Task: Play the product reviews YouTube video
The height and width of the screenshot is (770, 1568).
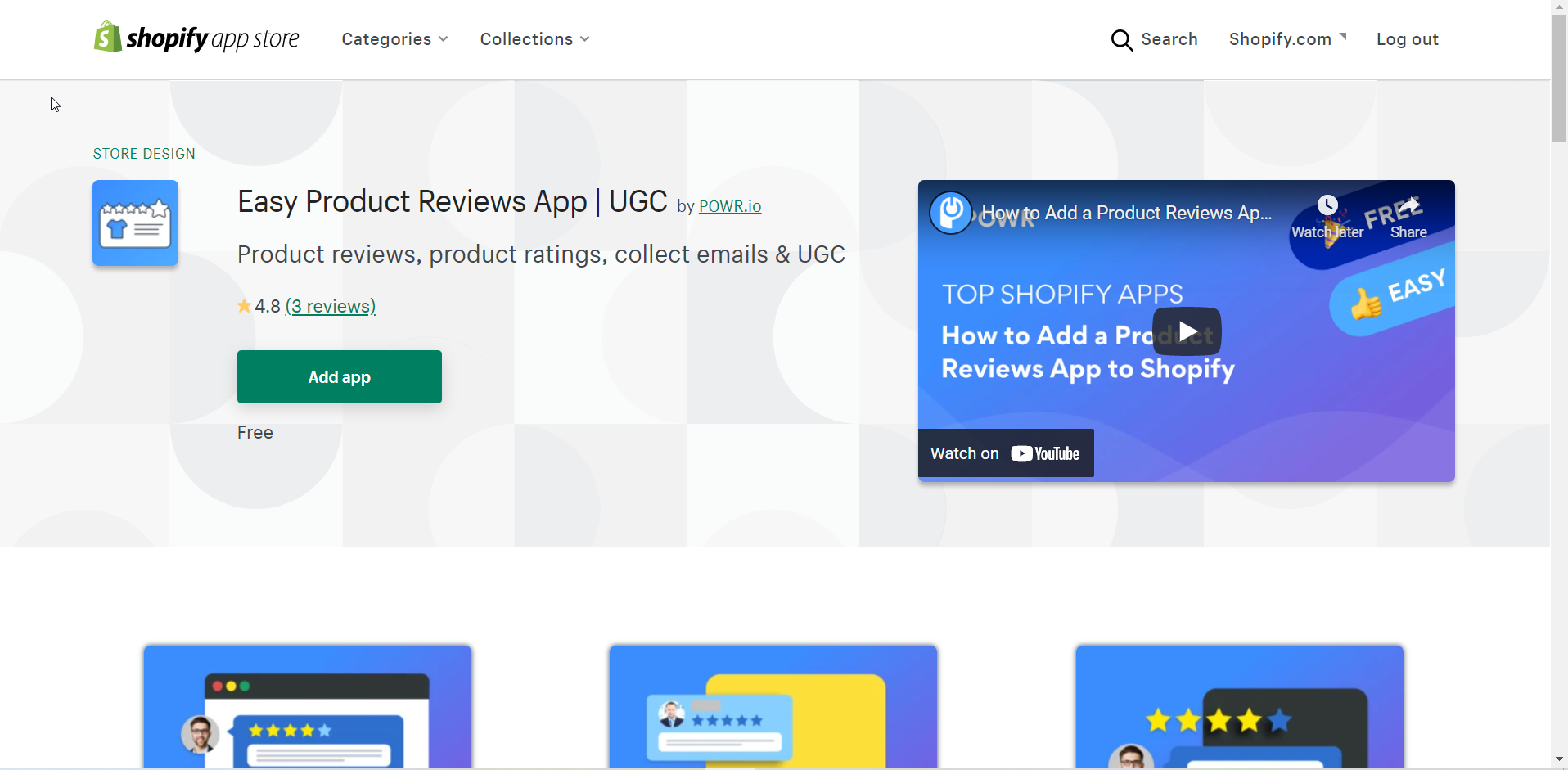Action: click(1187, 331)
